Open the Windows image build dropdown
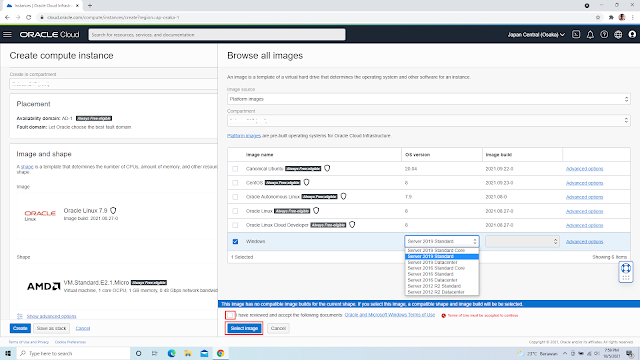The height and width of the screenshot is (360, 640). coord(522,241)
